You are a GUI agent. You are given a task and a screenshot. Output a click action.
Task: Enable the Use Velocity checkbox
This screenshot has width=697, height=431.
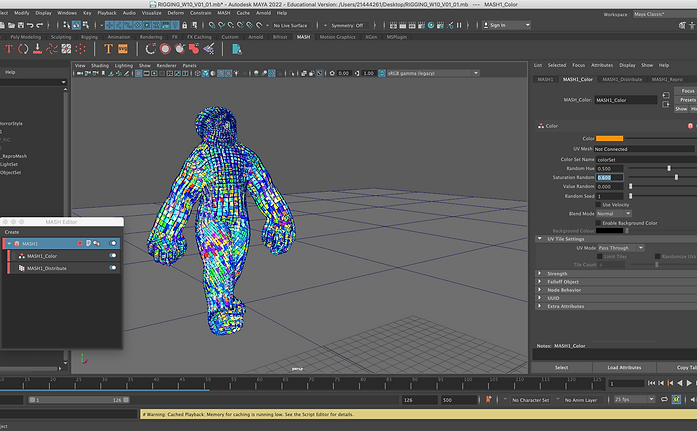pos(598,205)
